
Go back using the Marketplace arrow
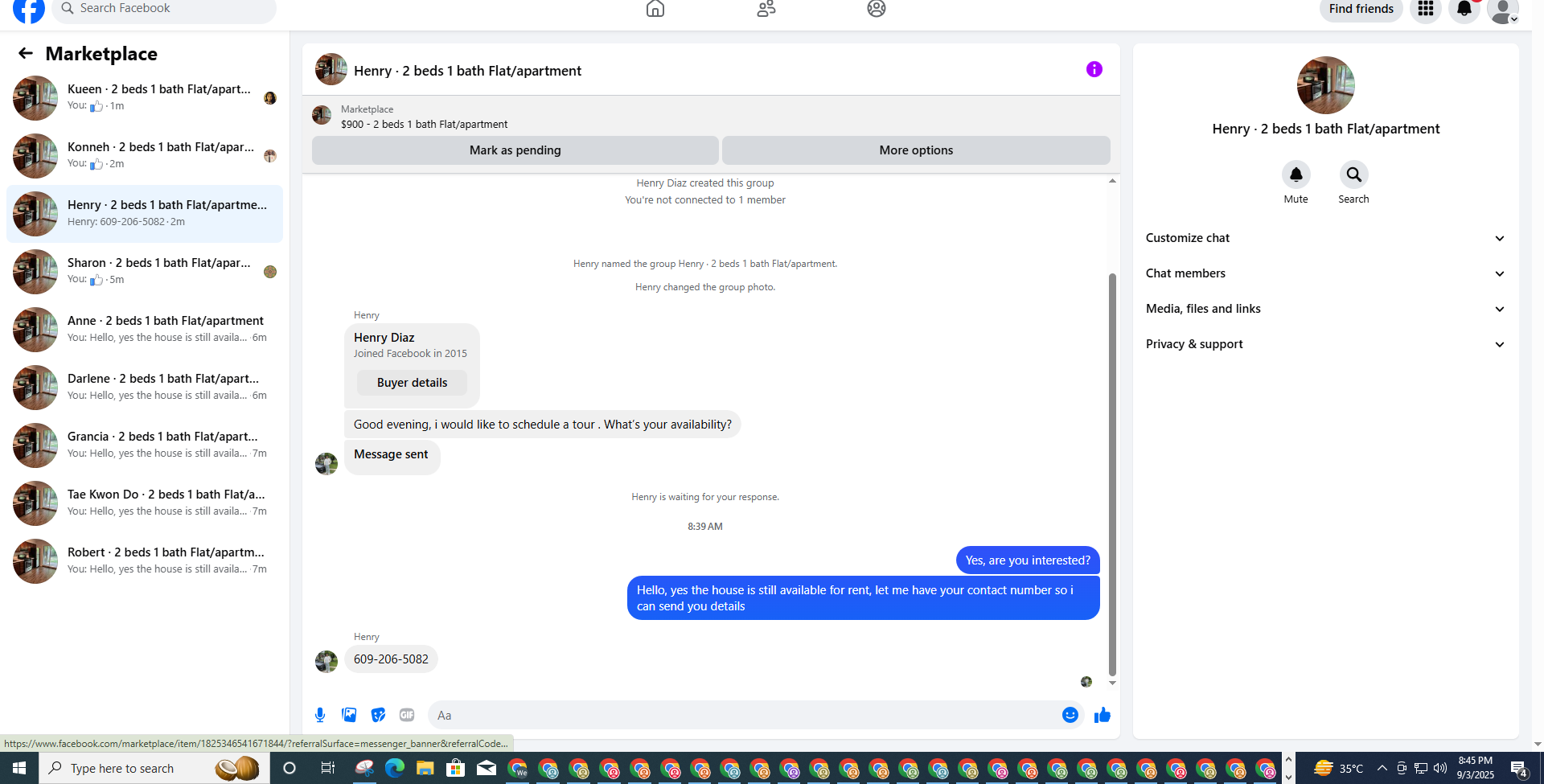coord(26,53)
